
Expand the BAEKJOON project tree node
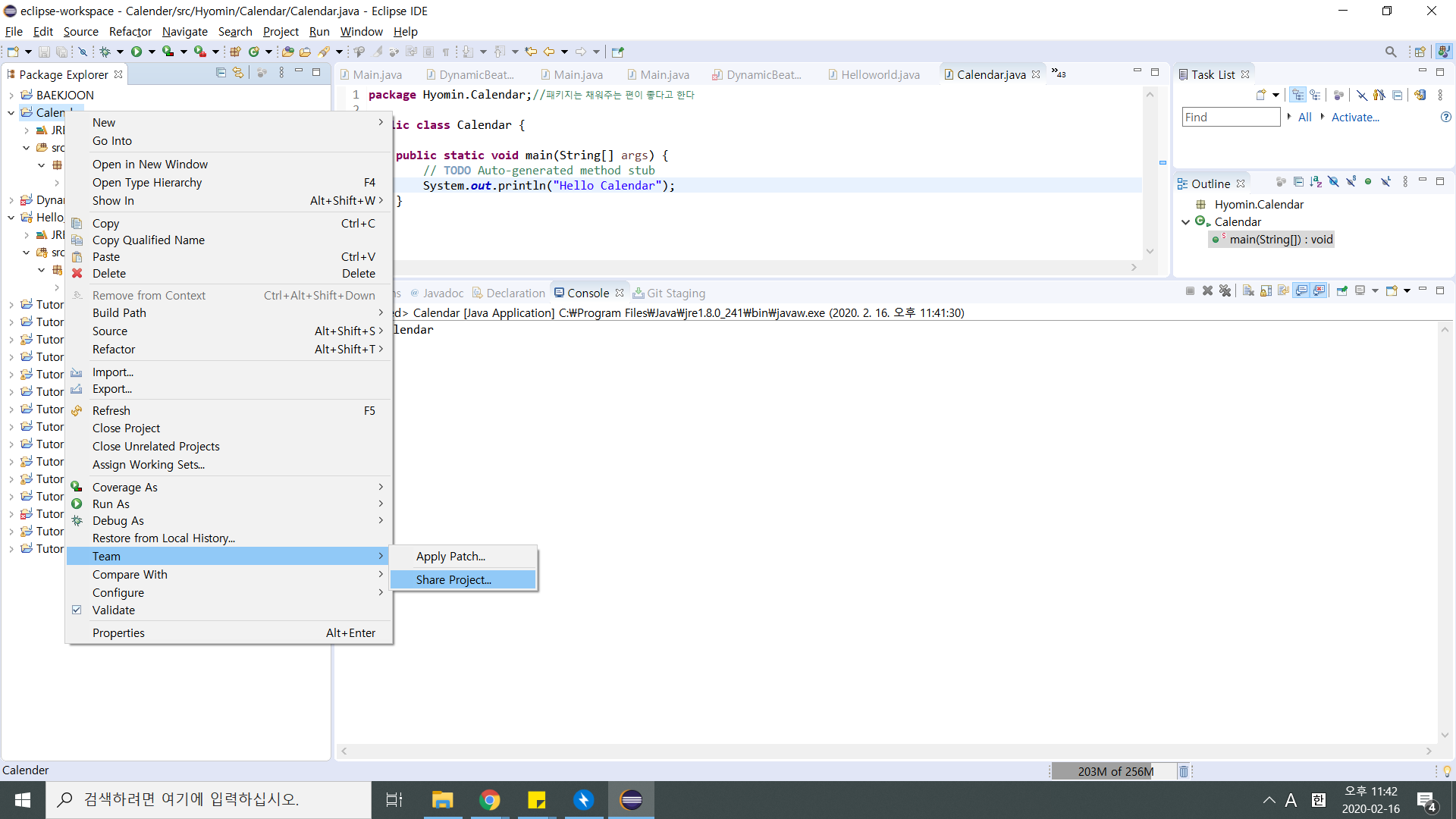tap(11, 96)
